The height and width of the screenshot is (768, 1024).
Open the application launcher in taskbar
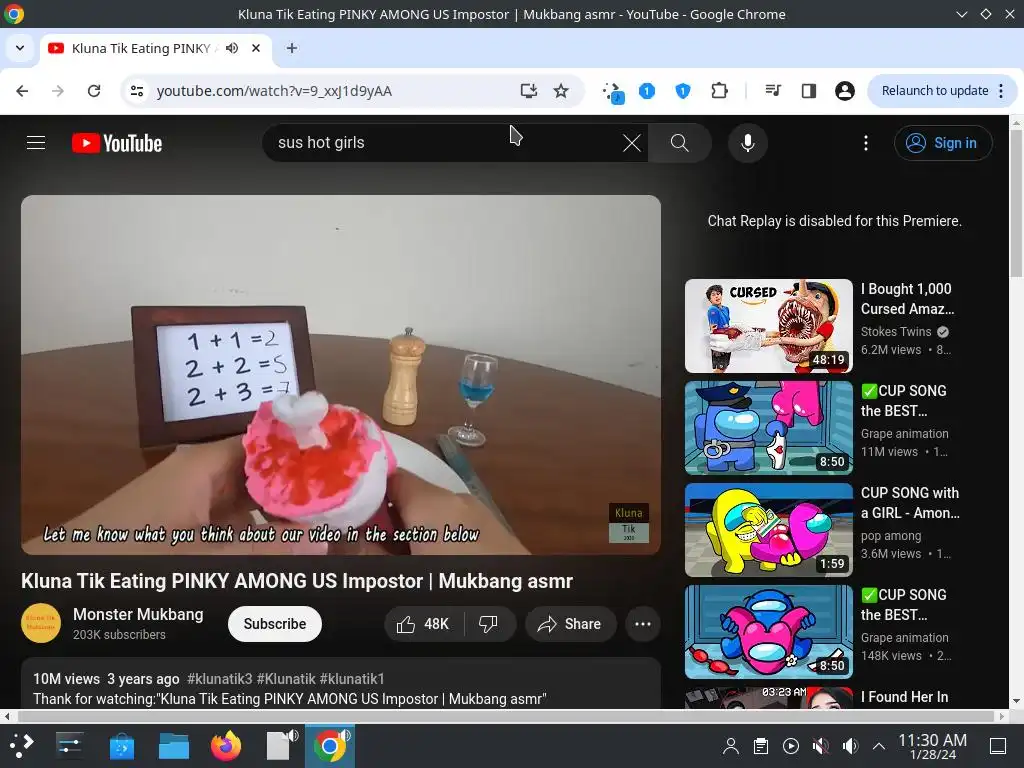pos(22,745)
